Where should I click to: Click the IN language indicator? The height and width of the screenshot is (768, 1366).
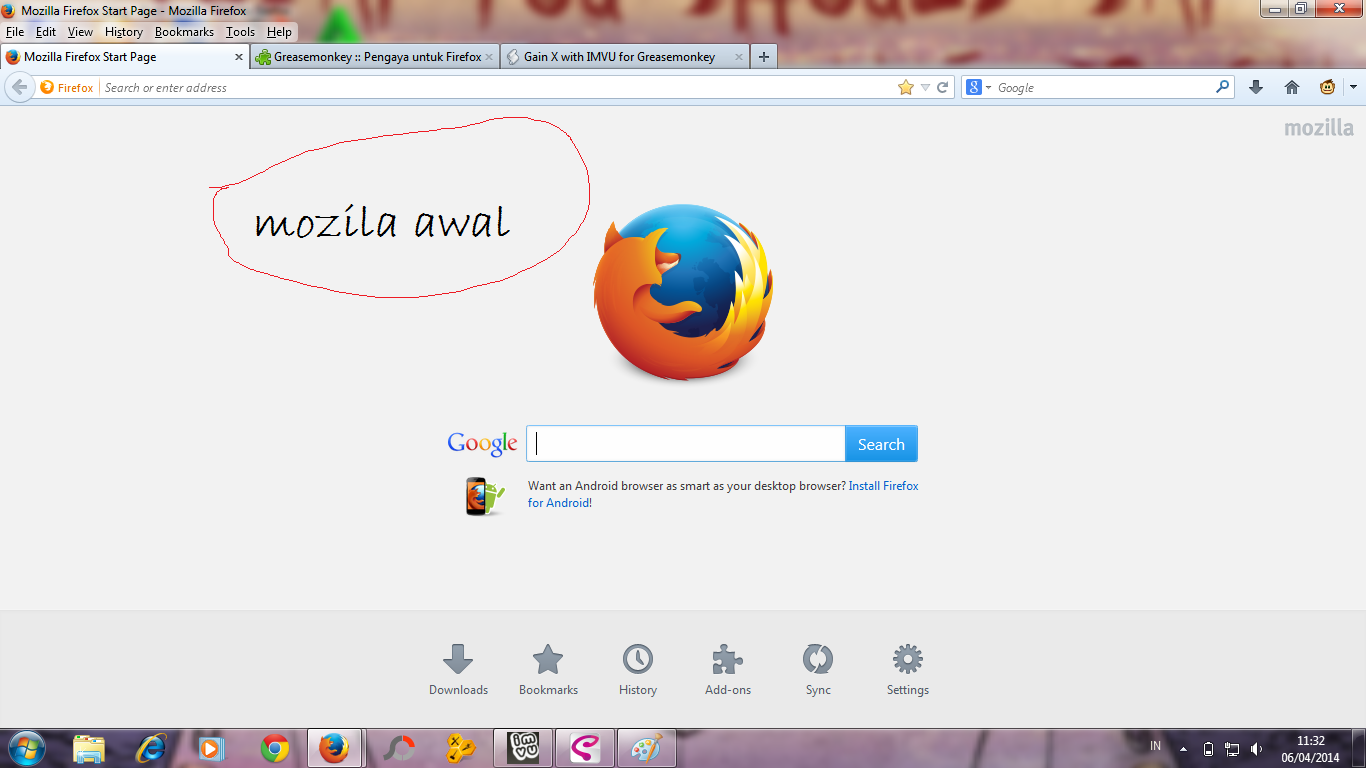pyautogui.click(x=1156, y=746)
